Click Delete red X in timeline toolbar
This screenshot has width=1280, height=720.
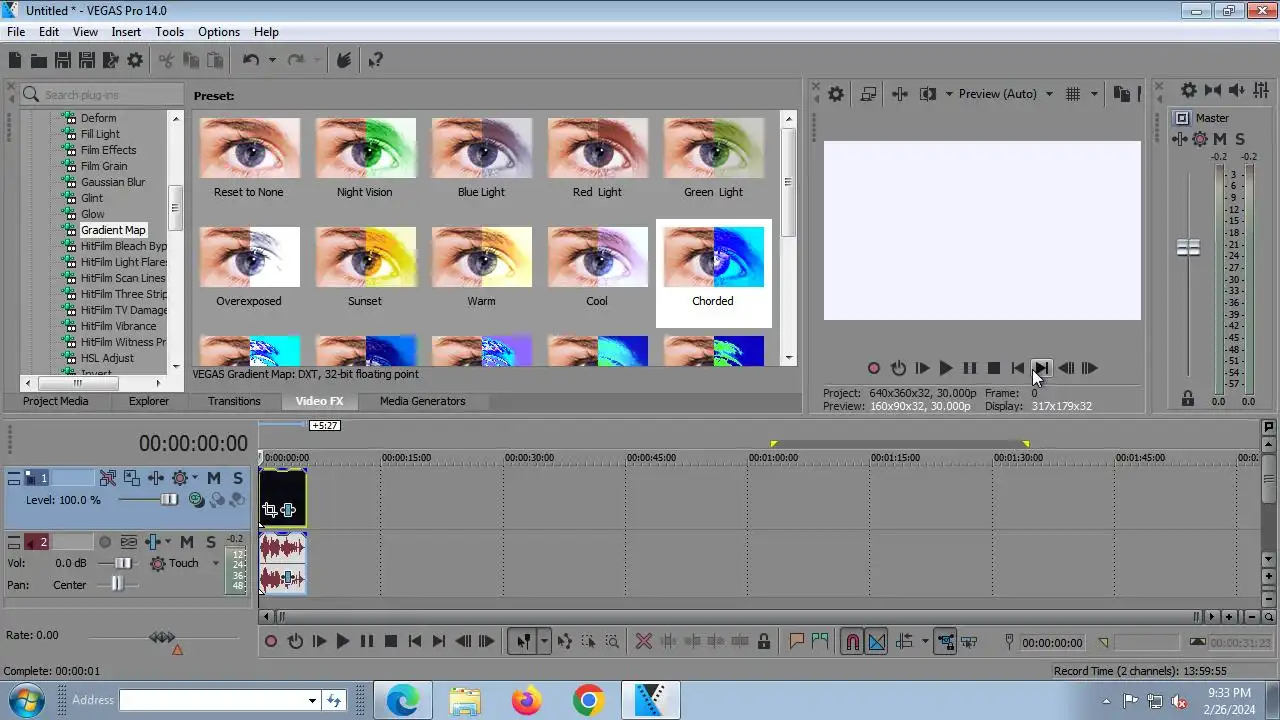coord(644,642)
